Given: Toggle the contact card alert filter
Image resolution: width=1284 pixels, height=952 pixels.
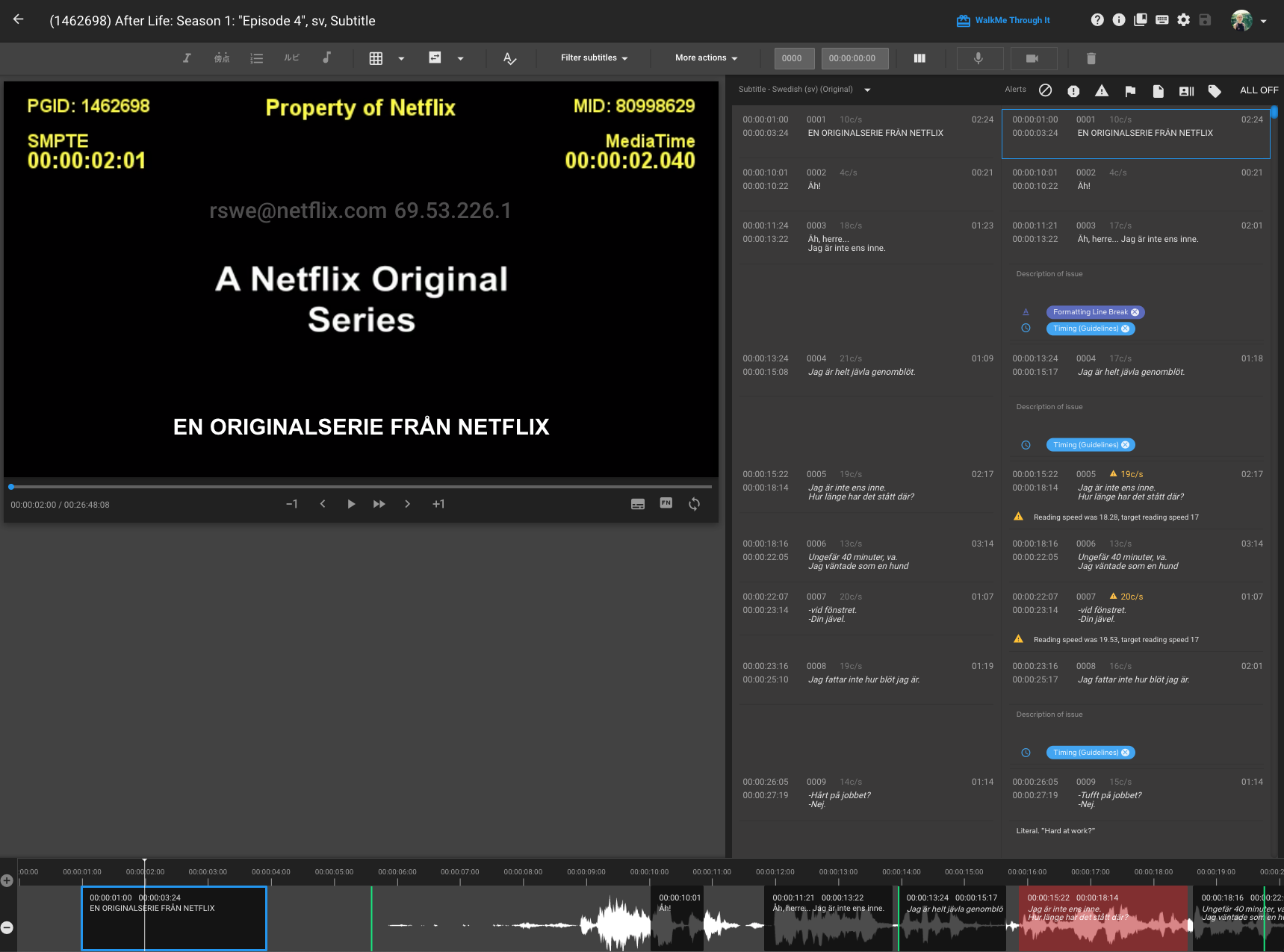Looking at the screenshot, I should (x=1186, y=91).
